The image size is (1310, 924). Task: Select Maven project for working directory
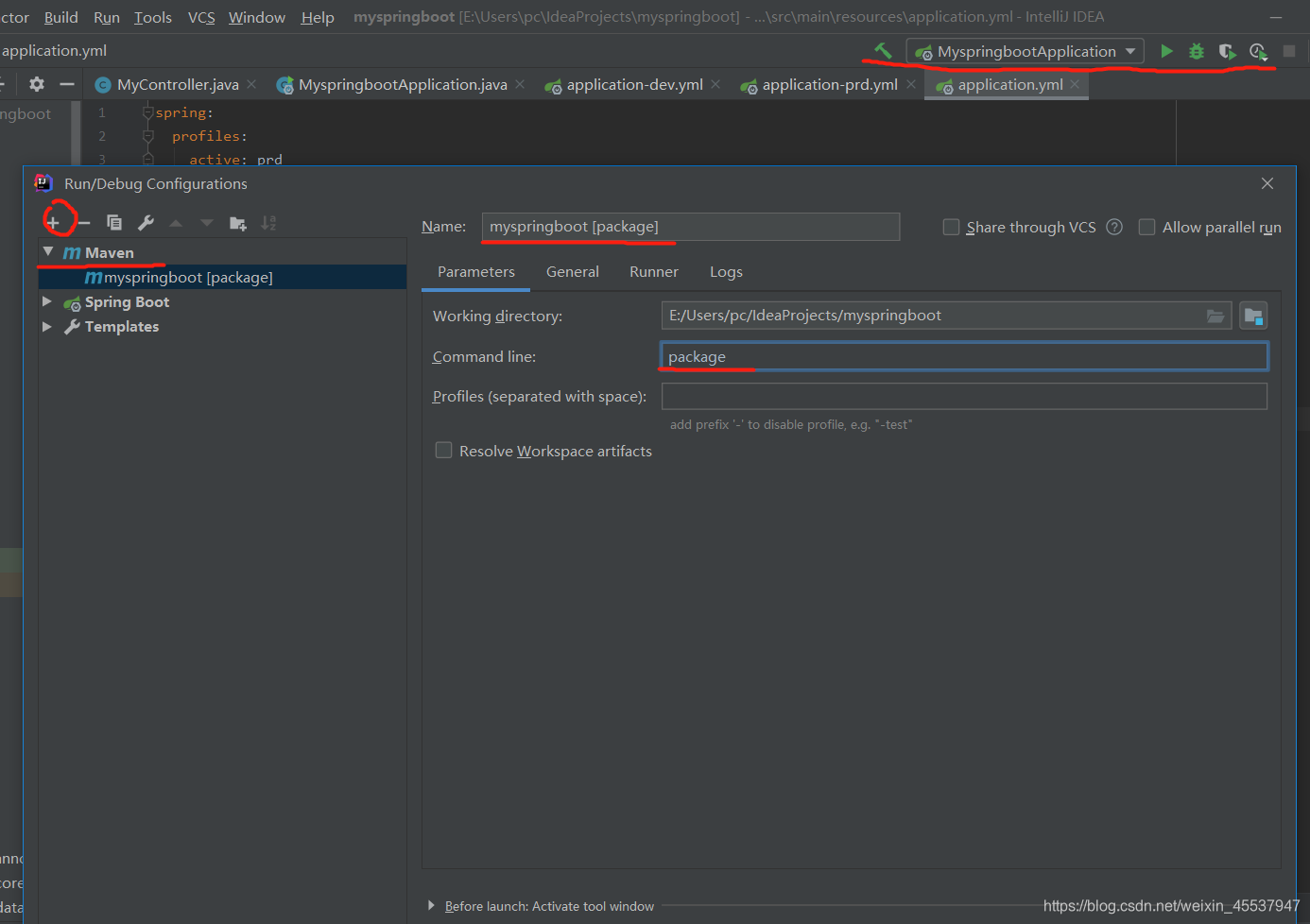(x=1253, y=316)
